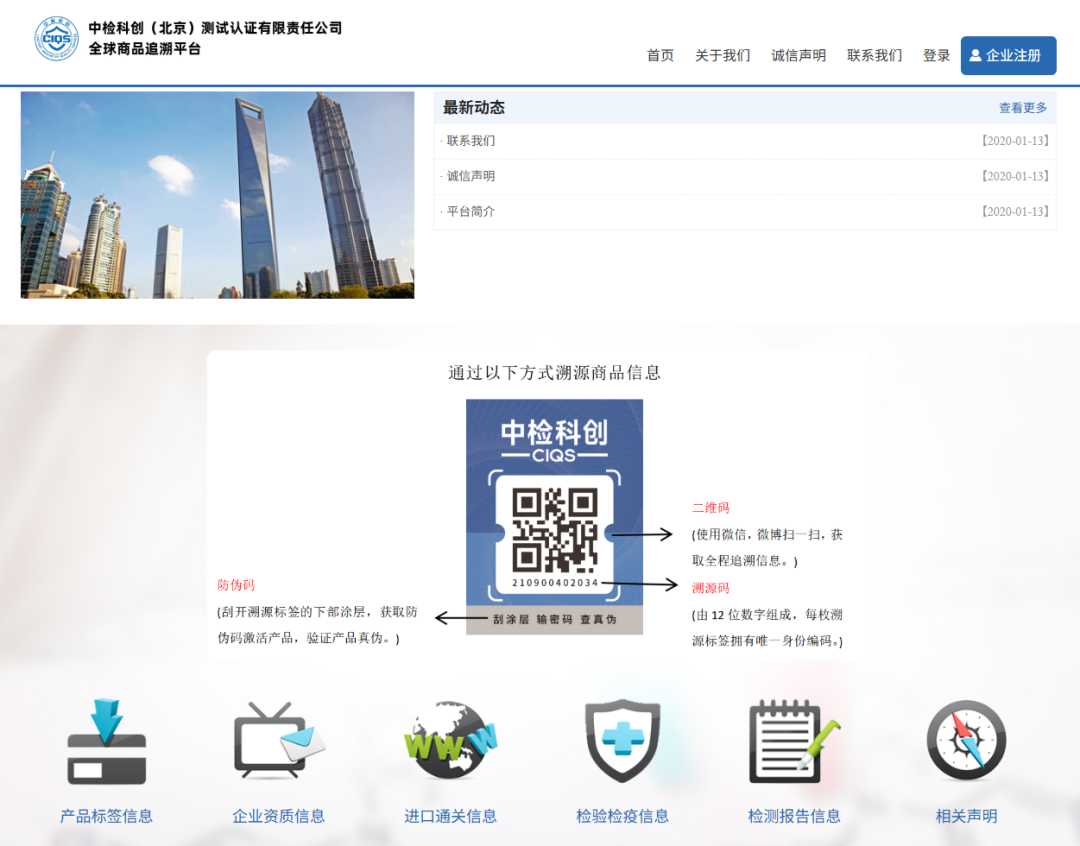The width and height of the screenshot is (1080, 846).
Task: Click the Shanghai skyscraper banner image
Action: pyautogui.click(x=217, y=195)
